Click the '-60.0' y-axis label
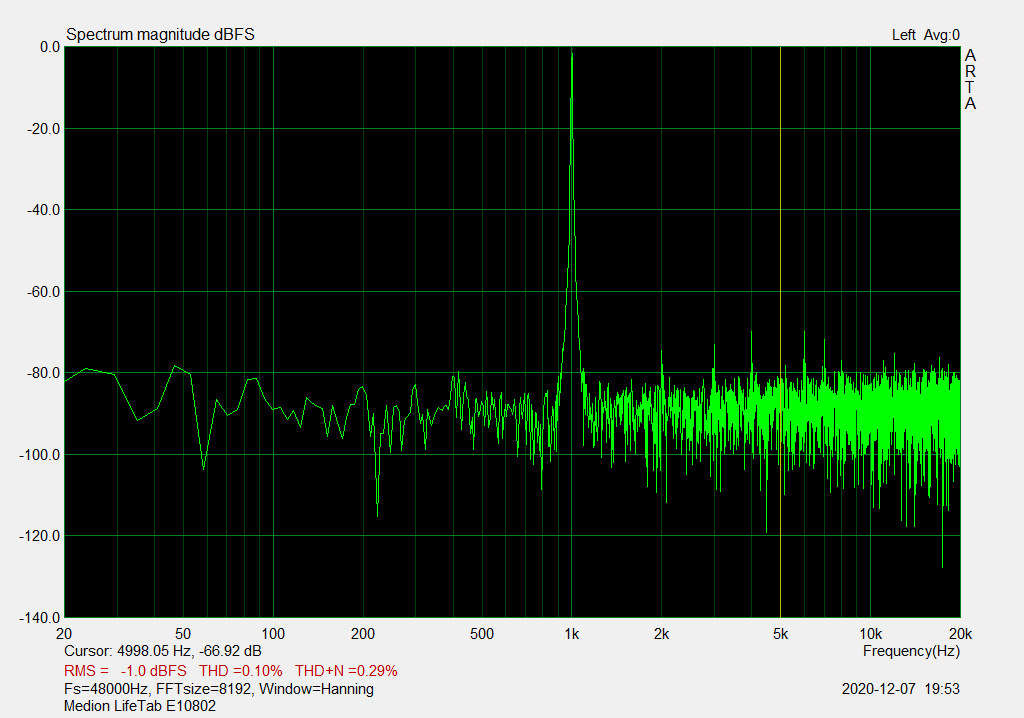 pyautogui.click(x=43, y=292)
